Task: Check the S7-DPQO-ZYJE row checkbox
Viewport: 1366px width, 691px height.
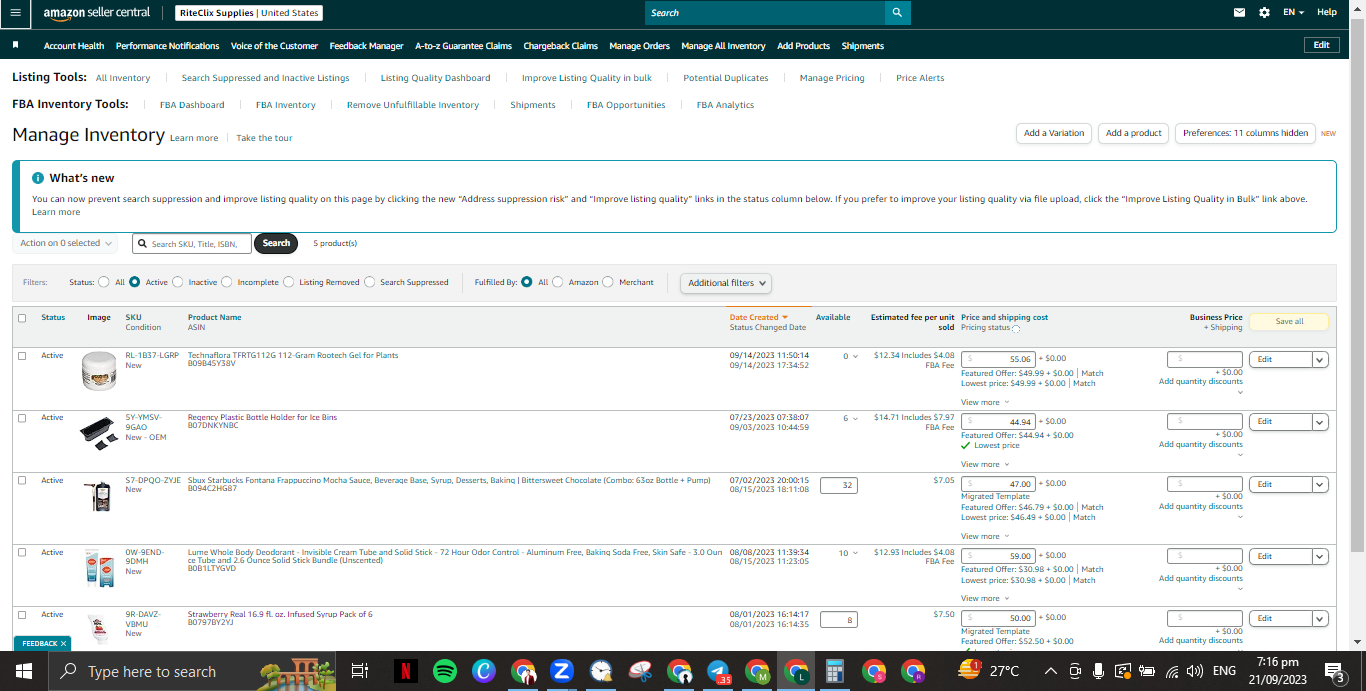Action: 22,481
